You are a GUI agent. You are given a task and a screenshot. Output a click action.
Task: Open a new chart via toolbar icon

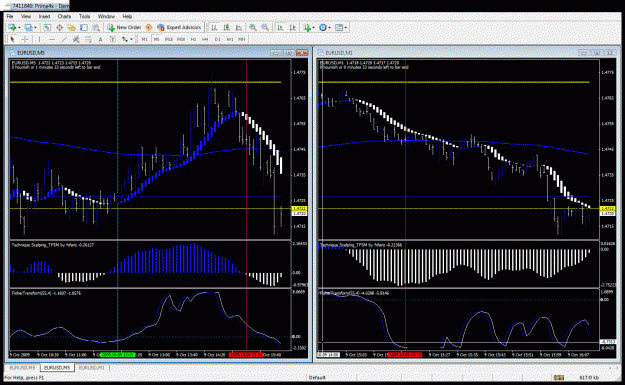(12, 28)
